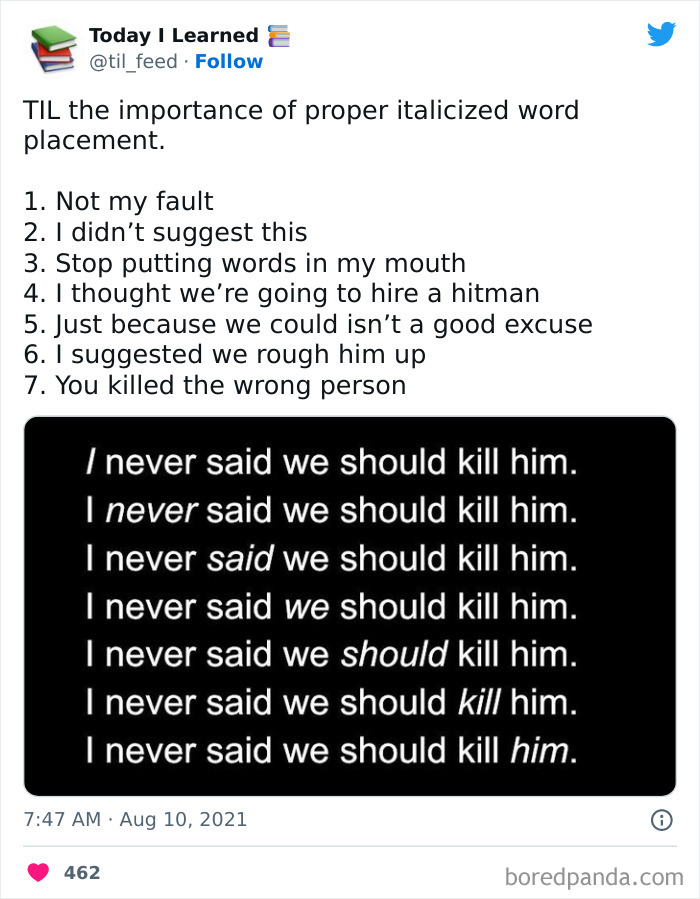The height and width of the screenshot is (899, 700).
Task: Click the italicized "him" in the last image line
Action: [x=539, y=749]
